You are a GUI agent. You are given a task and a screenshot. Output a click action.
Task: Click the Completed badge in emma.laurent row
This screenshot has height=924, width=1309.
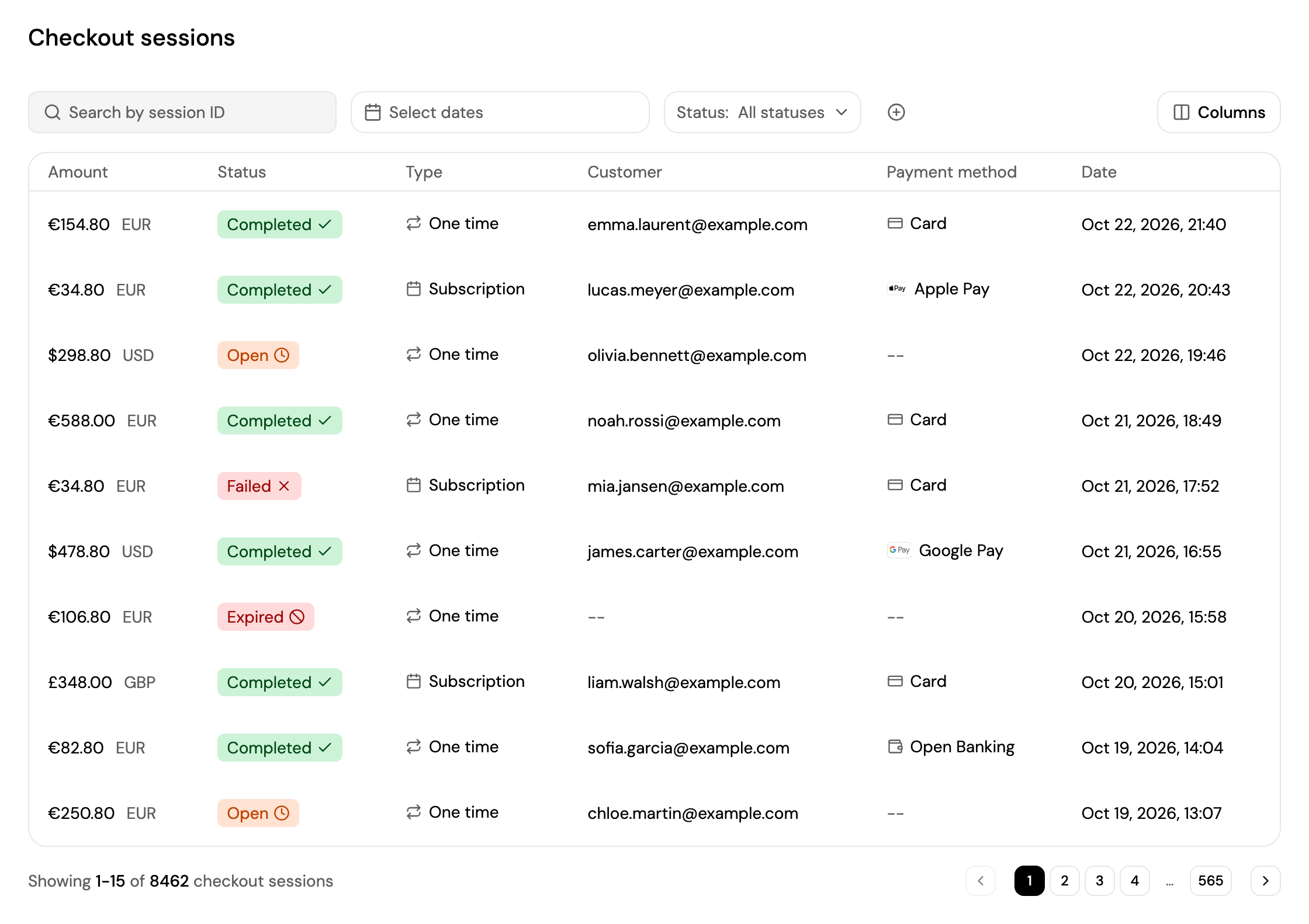[280, 224]
